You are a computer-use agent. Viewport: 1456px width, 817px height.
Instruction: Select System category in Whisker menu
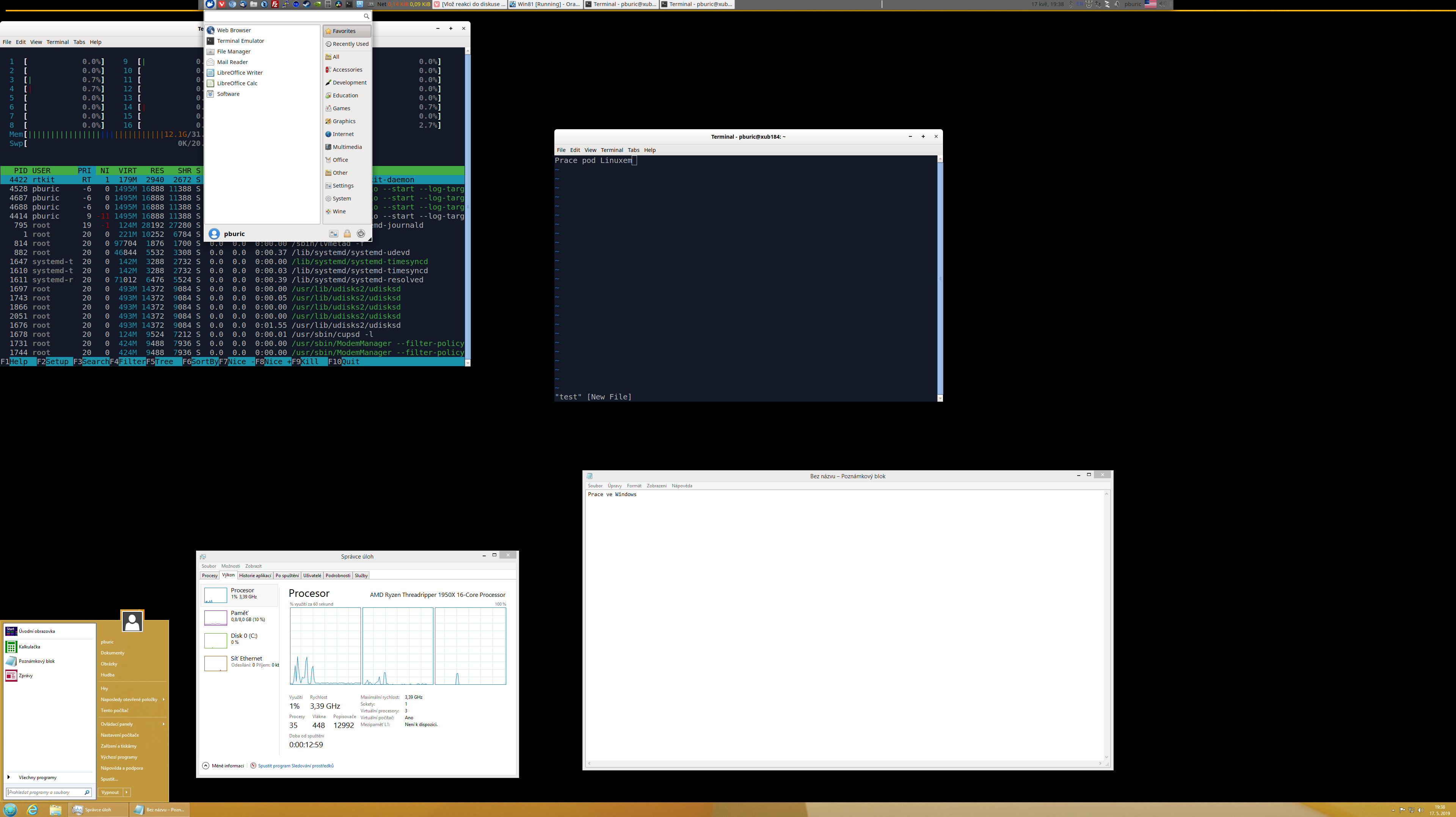pos(347,198)
